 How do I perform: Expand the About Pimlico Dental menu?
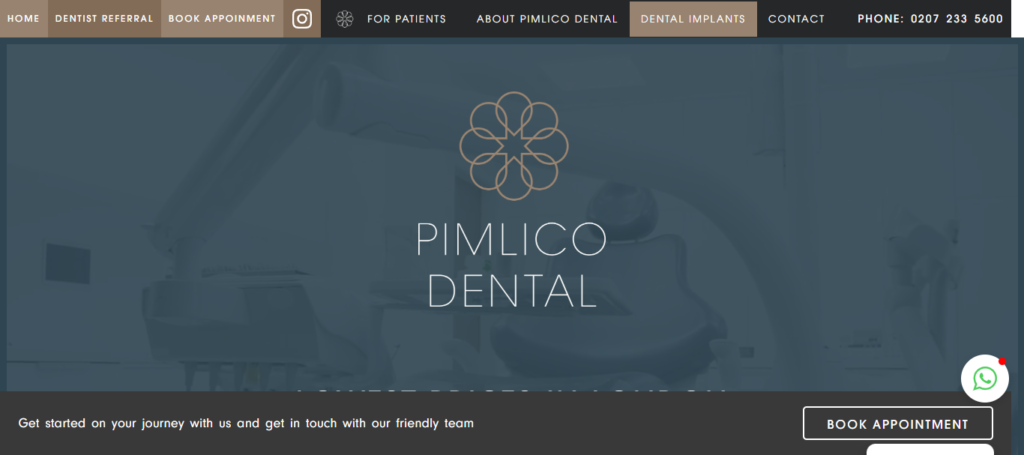(547, 20)
